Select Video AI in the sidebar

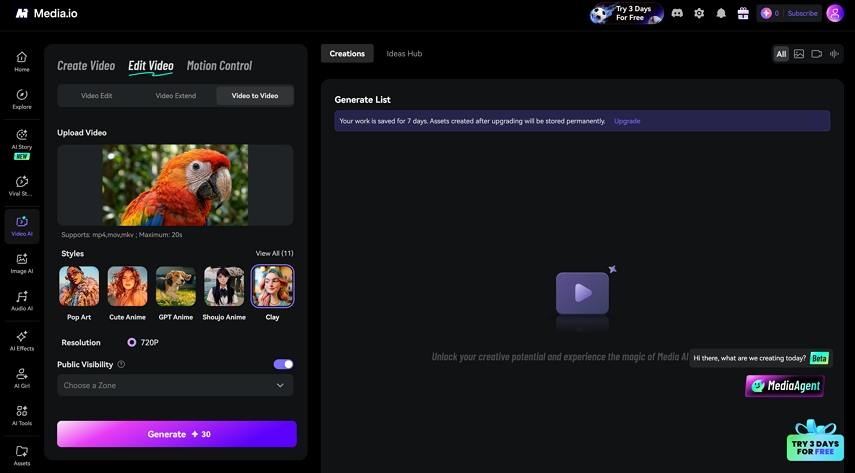[x=22, y=226]
